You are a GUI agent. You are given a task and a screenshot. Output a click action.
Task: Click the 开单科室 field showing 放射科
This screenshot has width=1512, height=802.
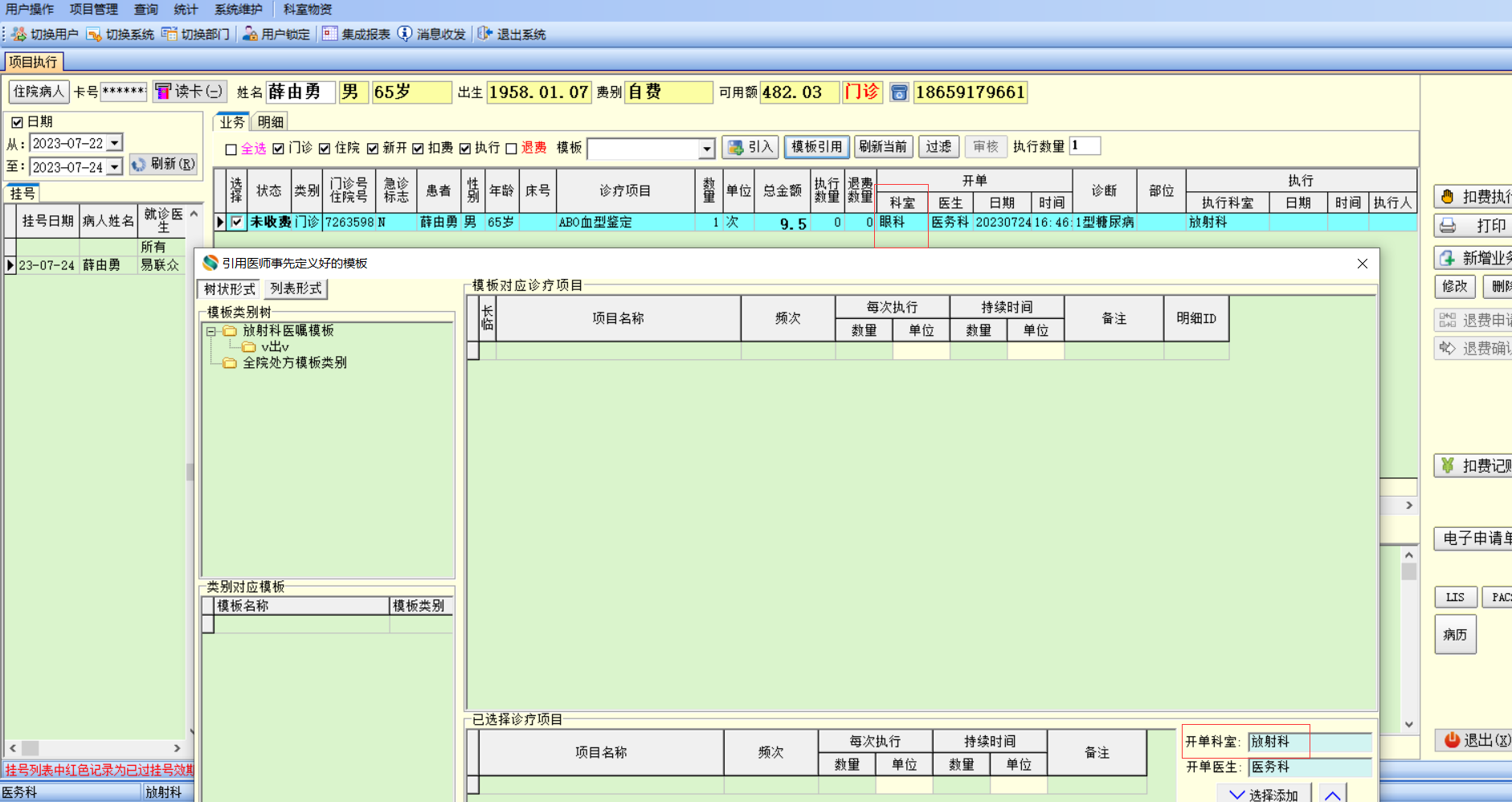pyautogui.click(x=1310, y=742)
